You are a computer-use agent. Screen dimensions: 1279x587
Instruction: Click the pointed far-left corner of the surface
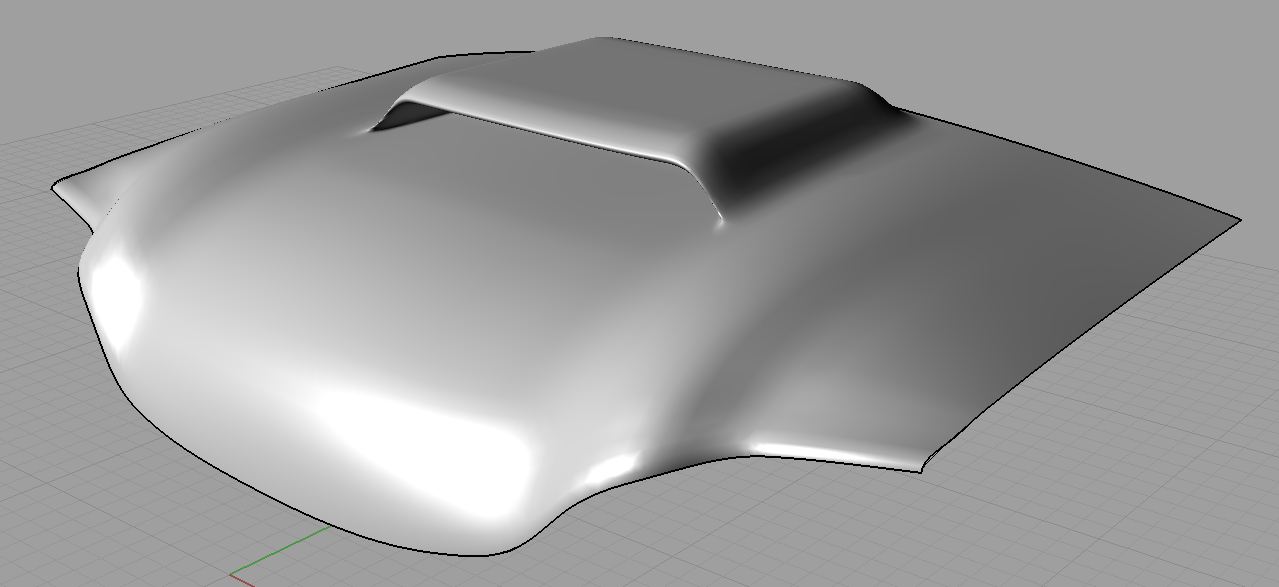(x=56, y=187)
